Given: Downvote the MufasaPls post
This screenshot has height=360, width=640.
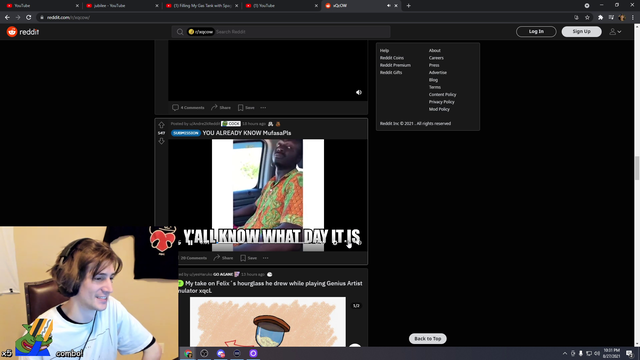Looking at the screenshot, I should coord(161,141).
